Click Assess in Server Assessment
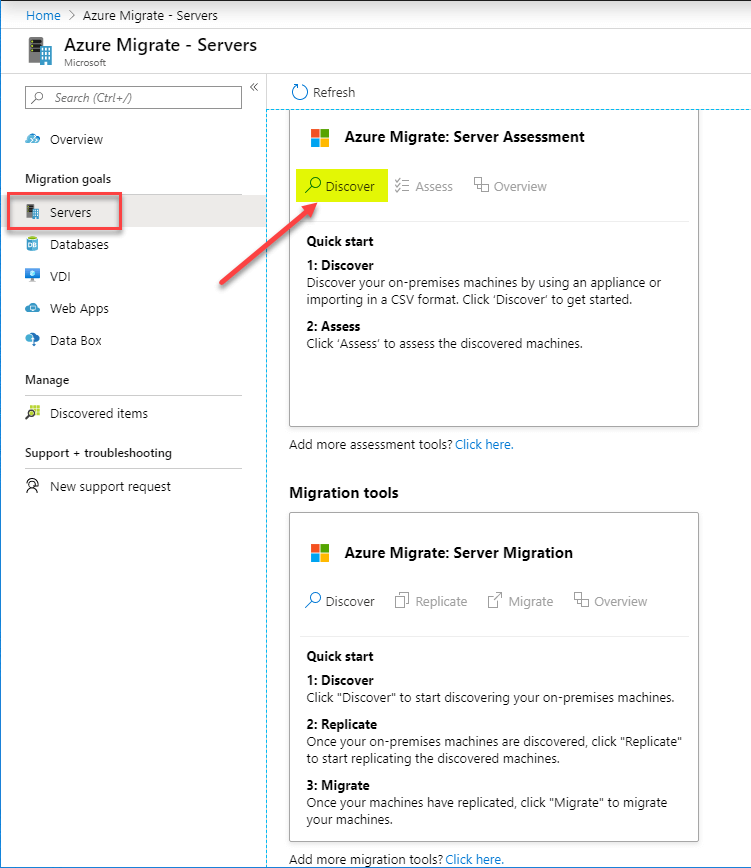751x868 pixels. [424, 187]
